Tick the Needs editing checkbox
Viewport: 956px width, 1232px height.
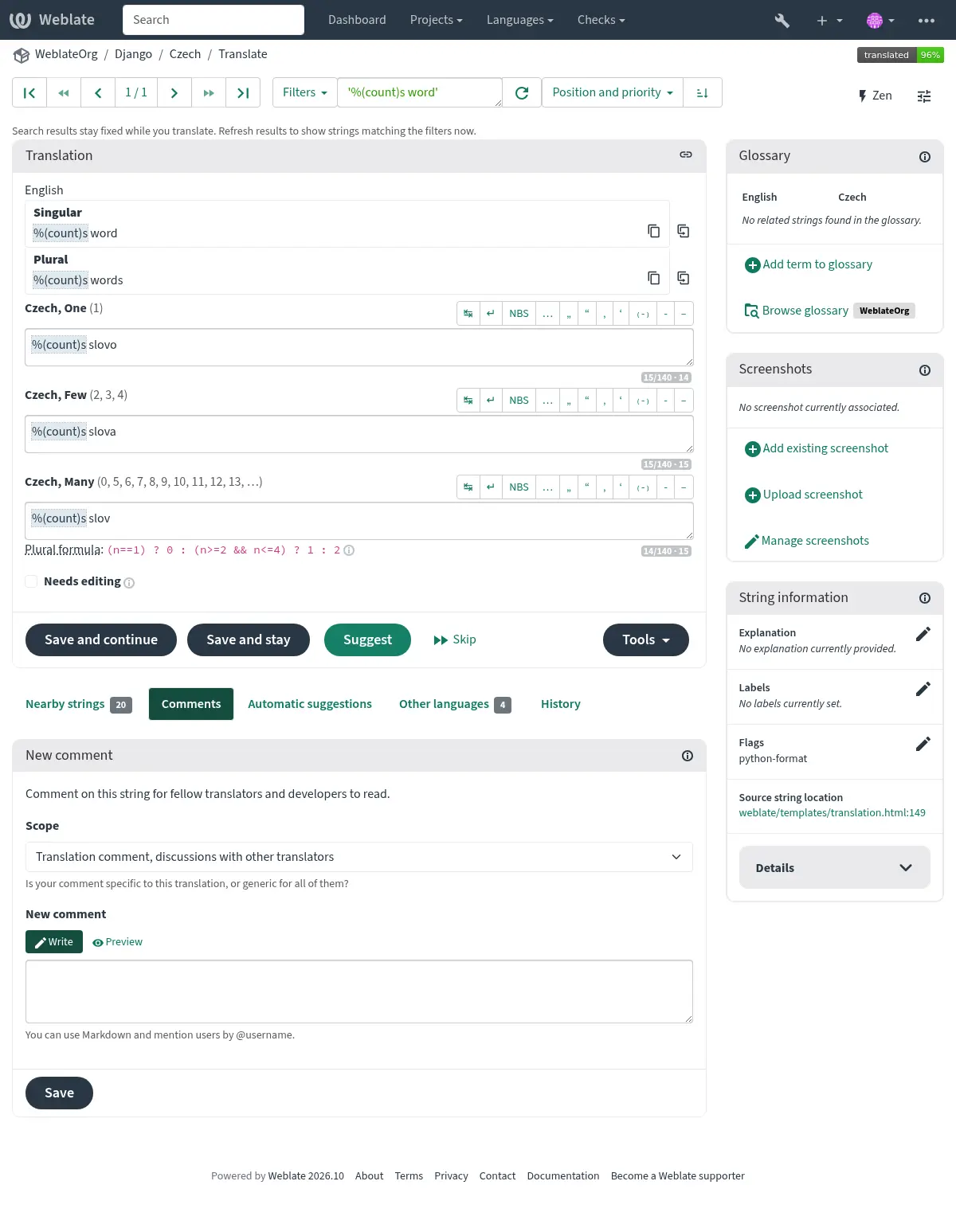coord(31,581)
